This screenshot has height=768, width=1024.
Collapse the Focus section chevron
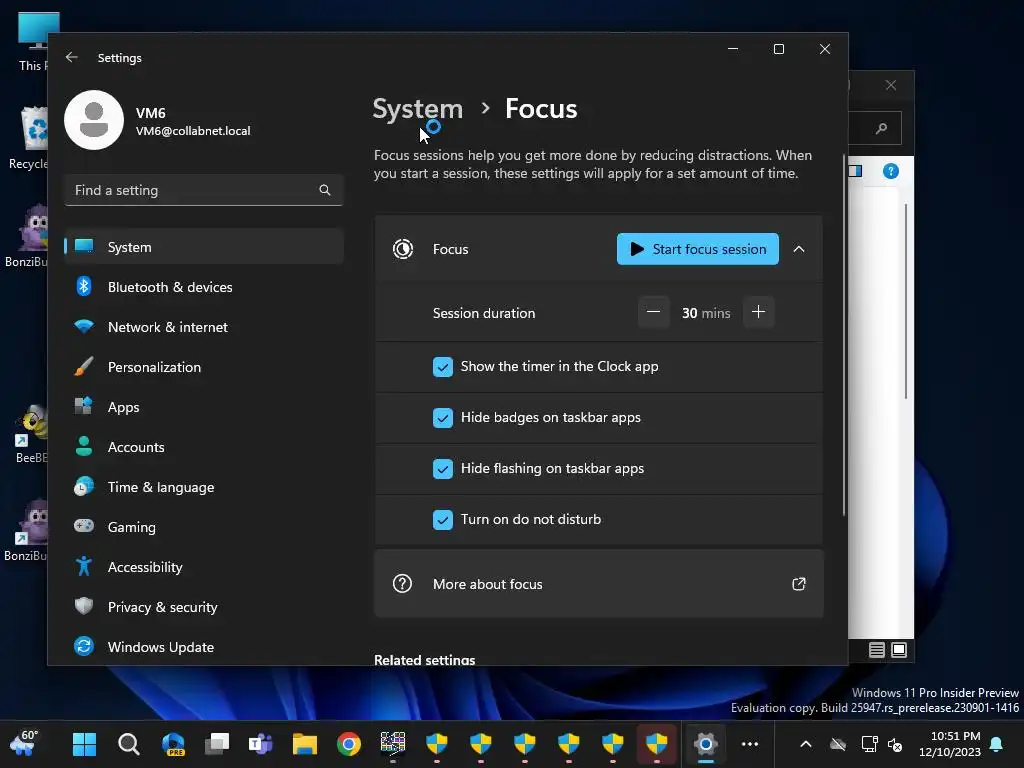click(799, 249)
